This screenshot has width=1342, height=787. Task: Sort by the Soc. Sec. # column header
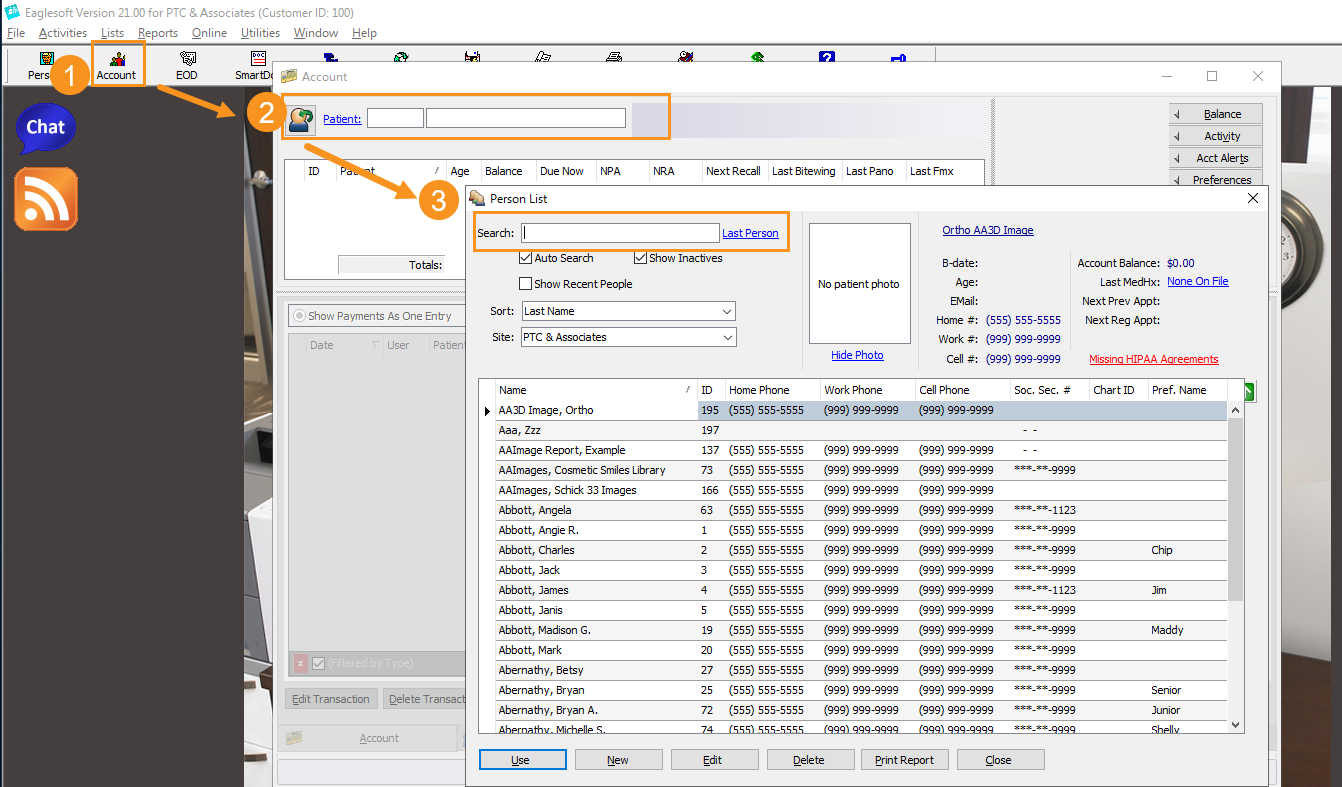pos(1049,390)
